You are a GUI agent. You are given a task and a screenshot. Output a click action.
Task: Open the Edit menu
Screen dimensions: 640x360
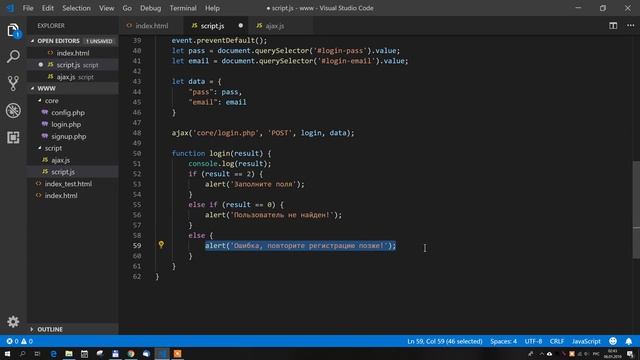pyautogui.click(x=48, y=8)
